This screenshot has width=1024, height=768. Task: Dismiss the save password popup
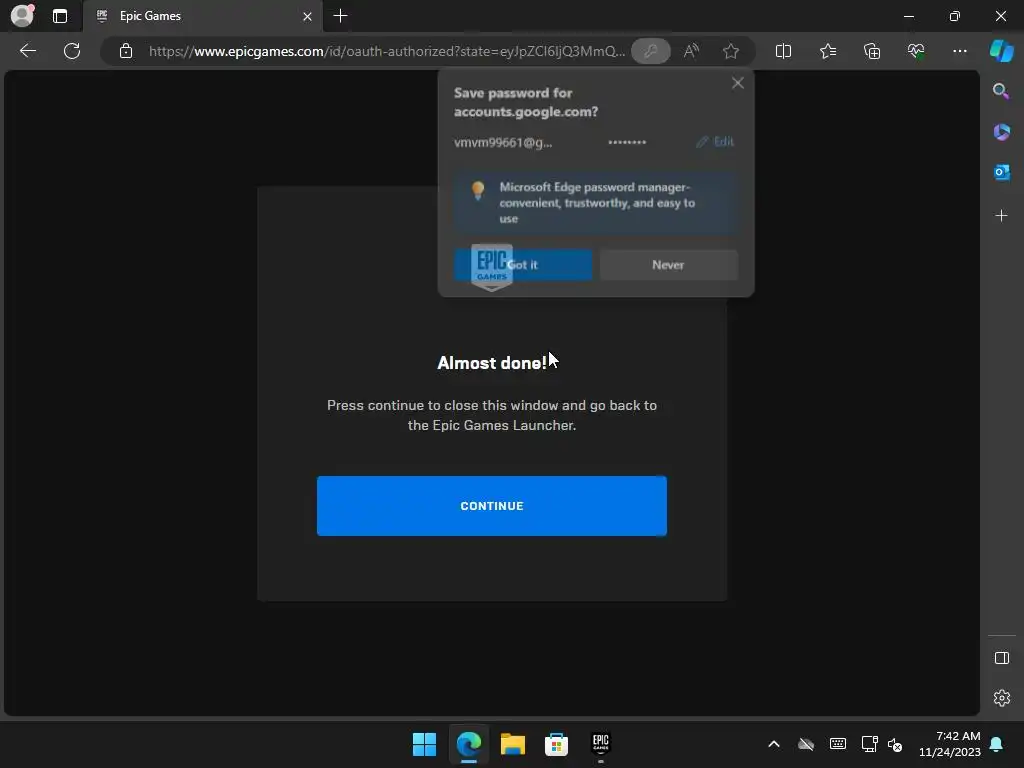pos(737,83)
